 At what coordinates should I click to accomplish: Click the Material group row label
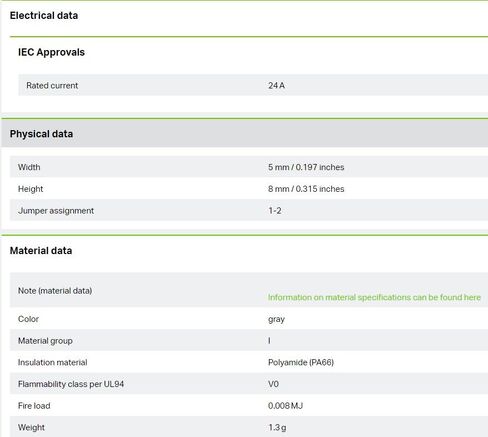(x=45, y=341)
